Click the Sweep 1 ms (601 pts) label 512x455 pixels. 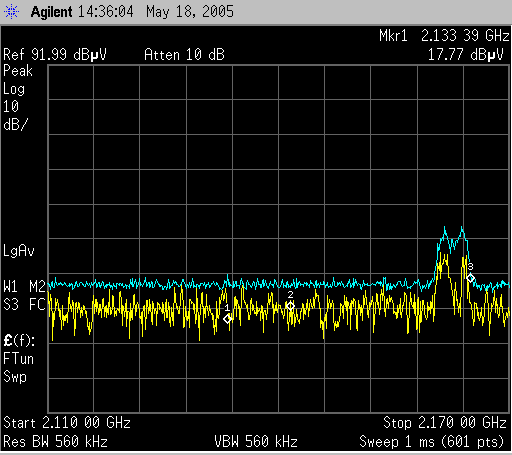432,442
